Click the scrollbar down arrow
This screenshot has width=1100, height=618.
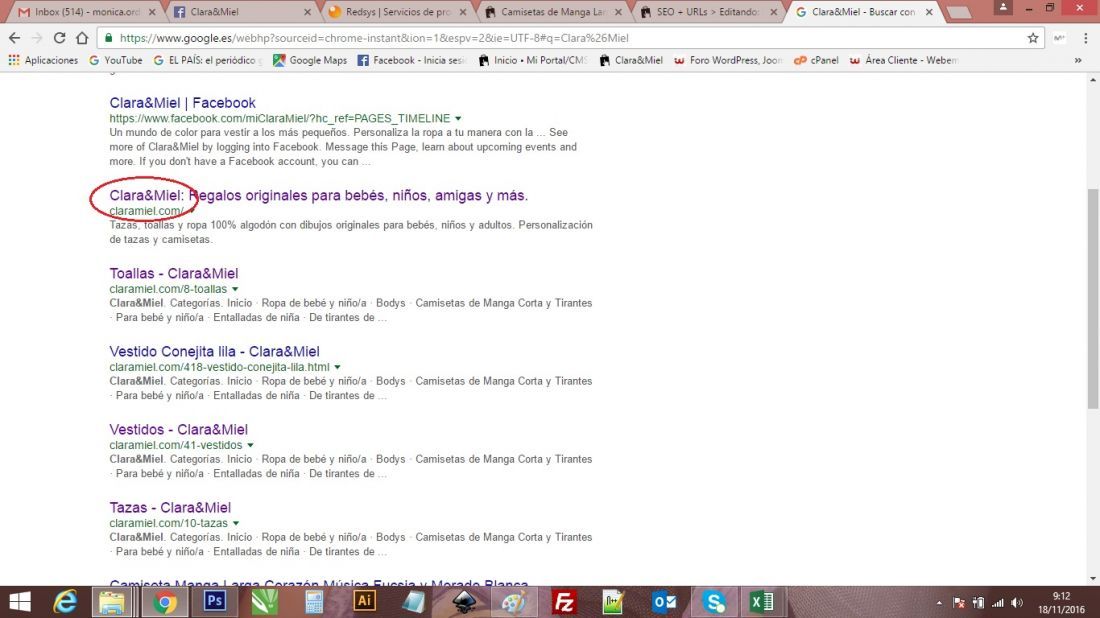pyautogui.click(x=1093, y=579)
